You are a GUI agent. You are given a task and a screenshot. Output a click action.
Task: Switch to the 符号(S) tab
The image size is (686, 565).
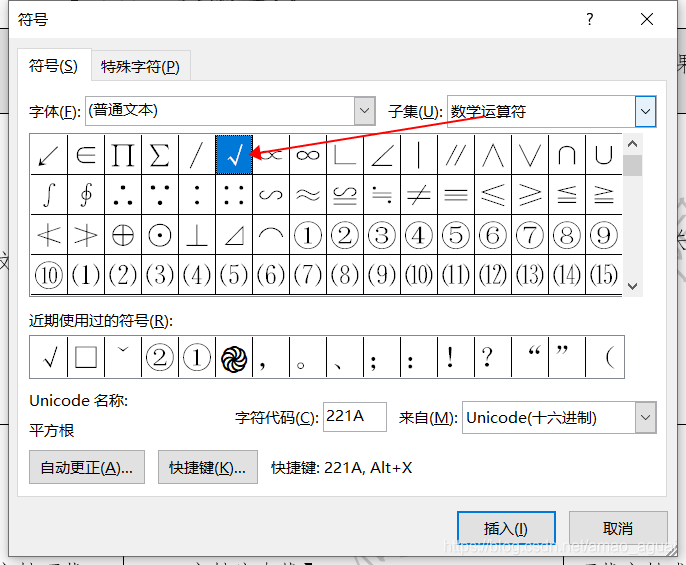coord(53,66)
